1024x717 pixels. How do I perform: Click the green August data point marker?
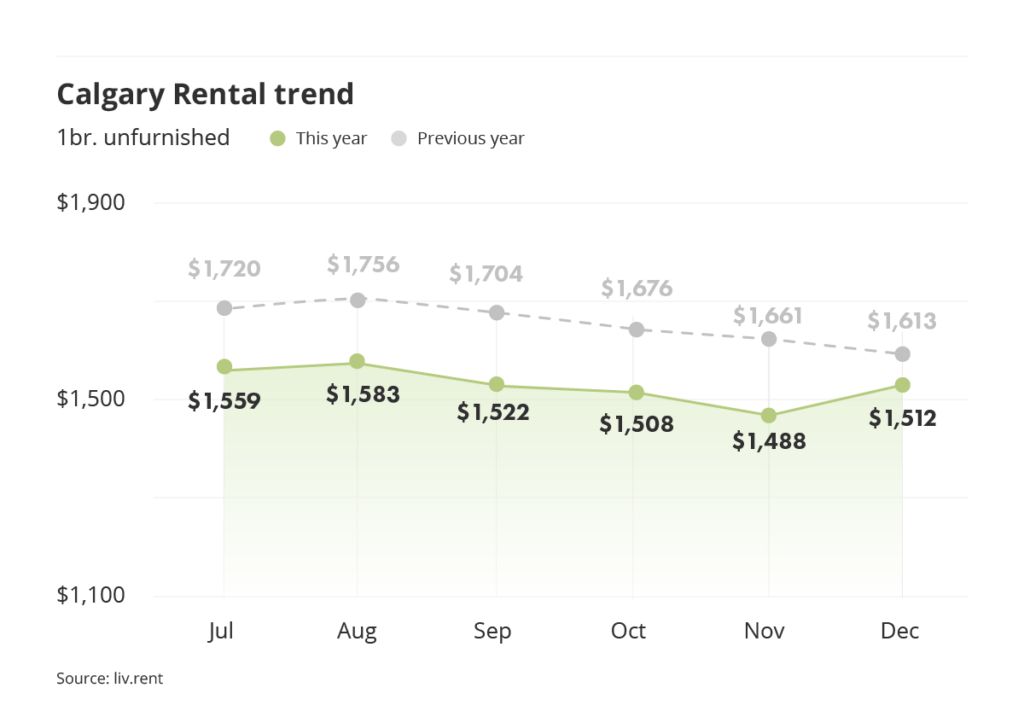point(357,361)
